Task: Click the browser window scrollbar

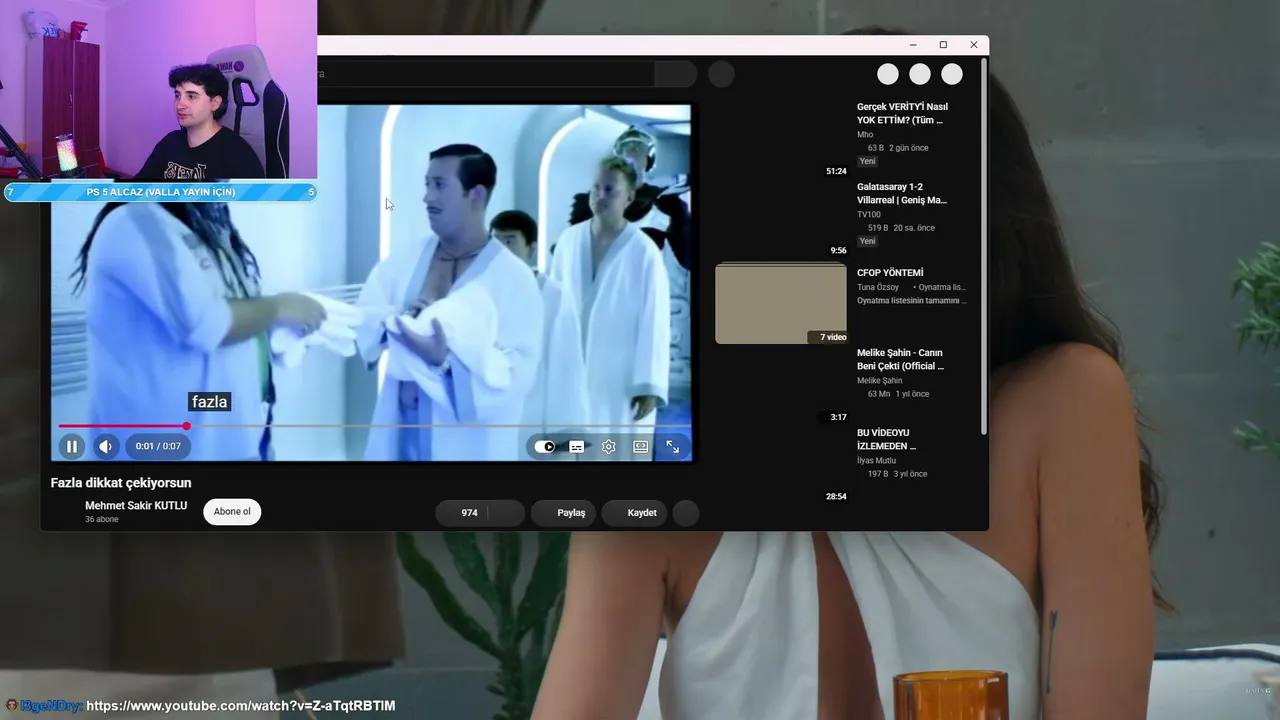Action: coord(985,245)
